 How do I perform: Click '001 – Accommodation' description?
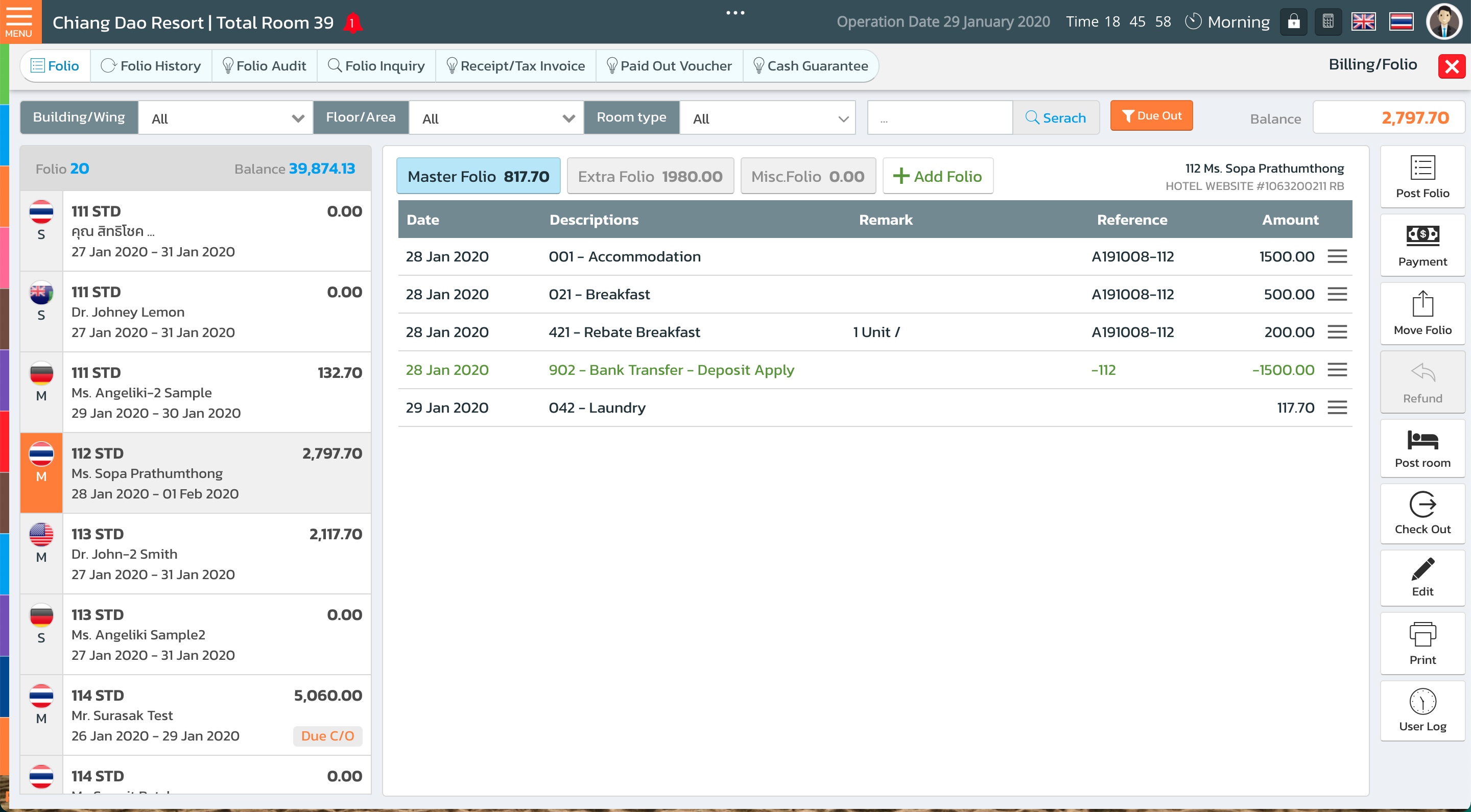[625, 257]
